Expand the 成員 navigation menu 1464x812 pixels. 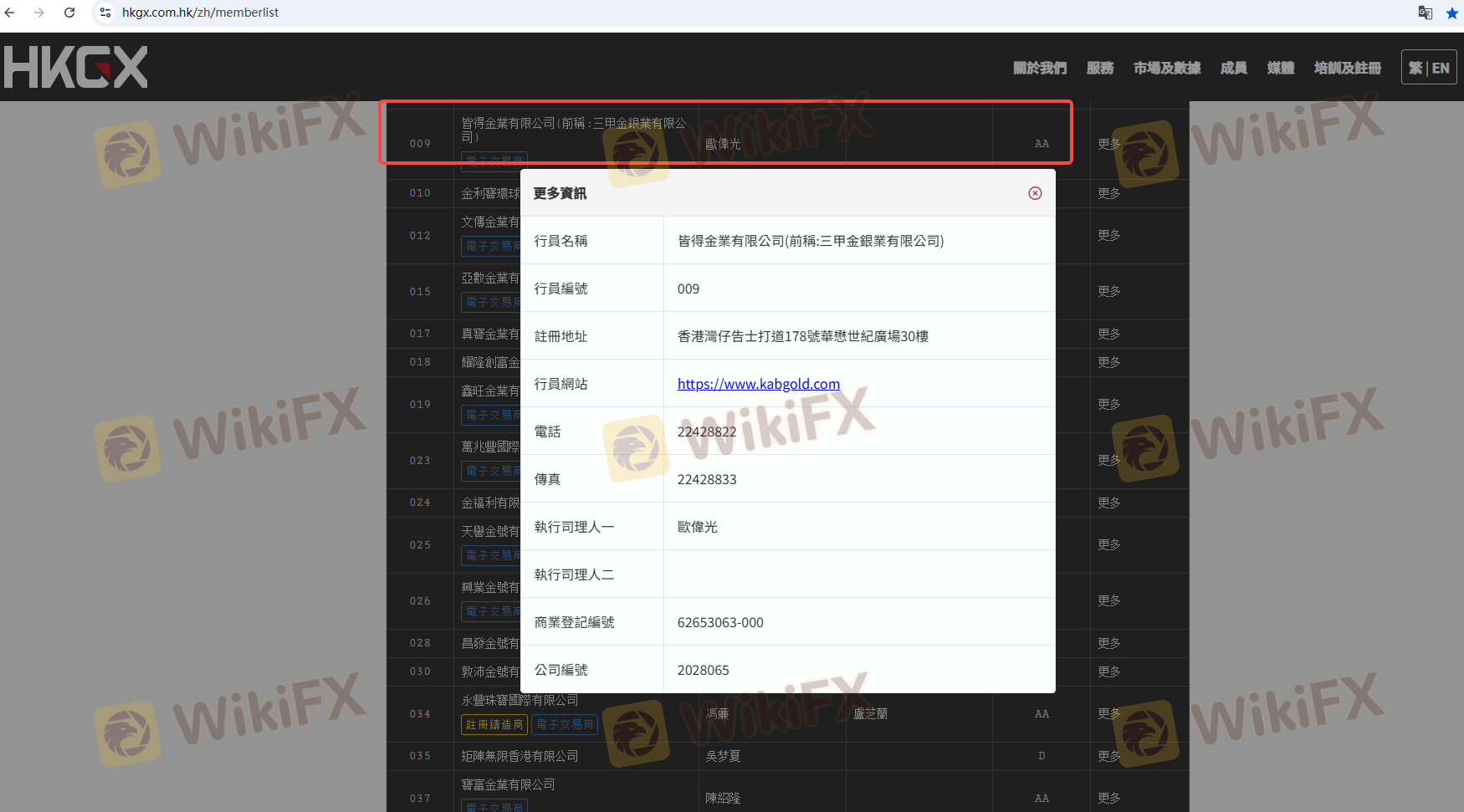point(1234,68)
